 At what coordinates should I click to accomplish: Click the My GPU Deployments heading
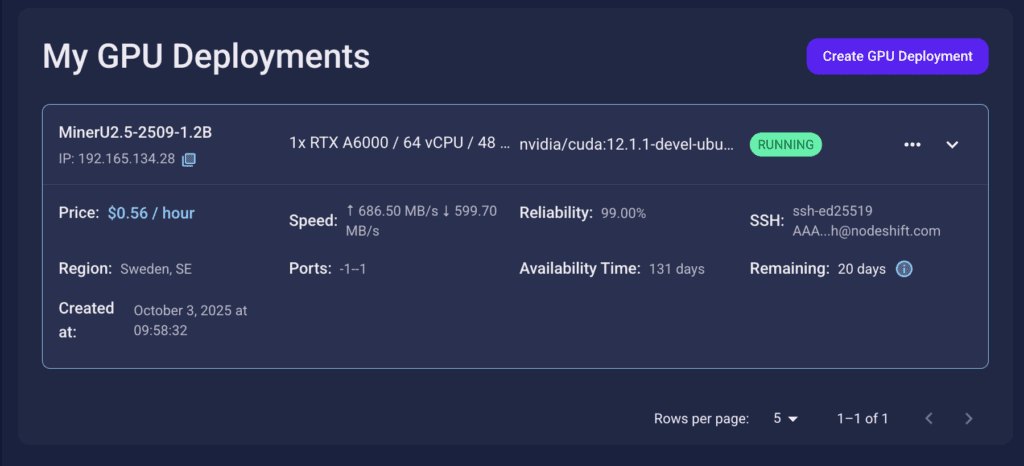(x=206, y=57)
